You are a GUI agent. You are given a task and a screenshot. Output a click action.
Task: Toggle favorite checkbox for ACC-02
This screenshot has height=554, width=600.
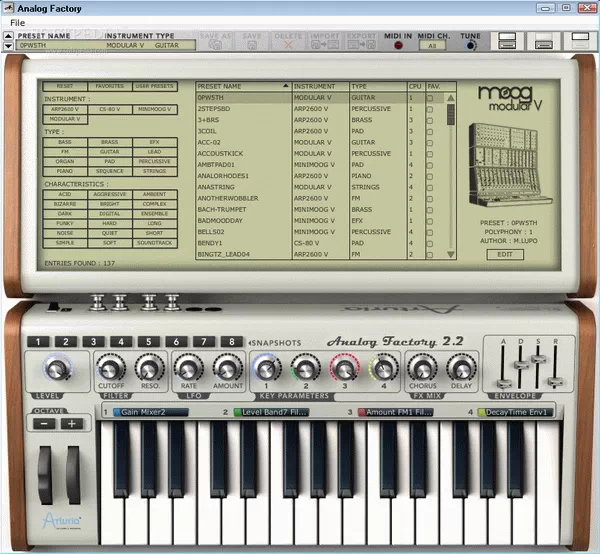(430, 143)
